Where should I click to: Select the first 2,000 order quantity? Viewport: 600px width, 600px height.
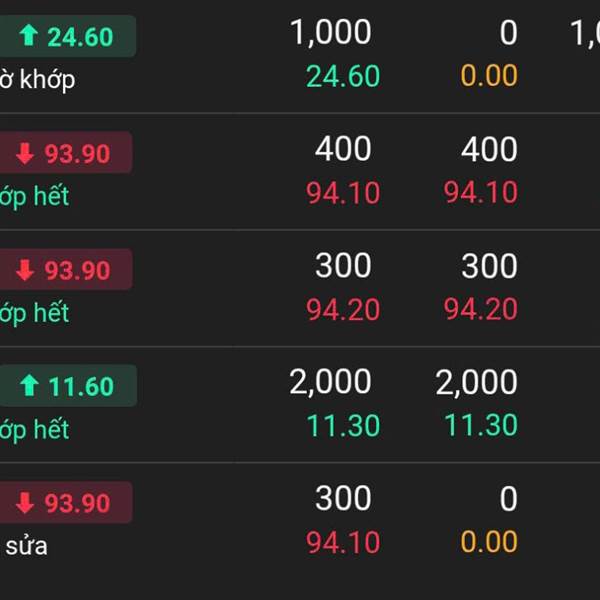tap(330, 382)
